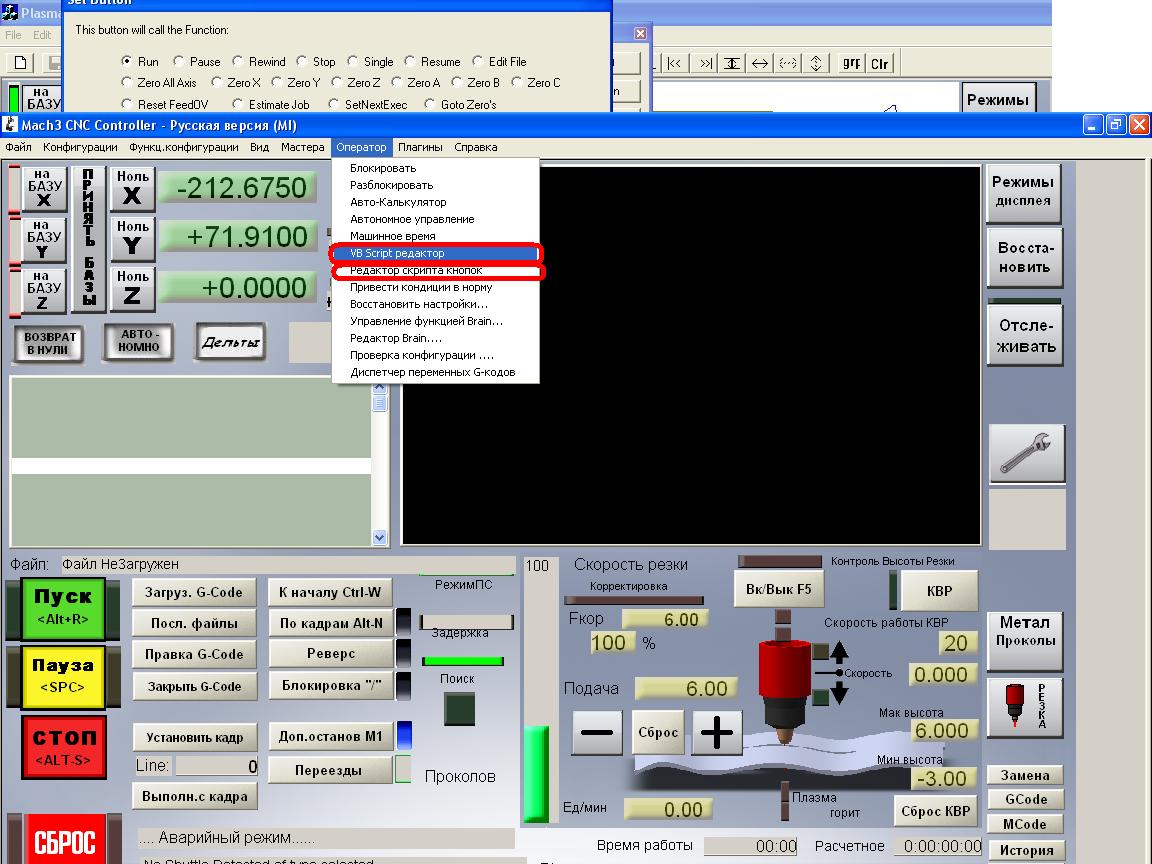Click the wrench settings icon button

click(x=1026, y=453)
